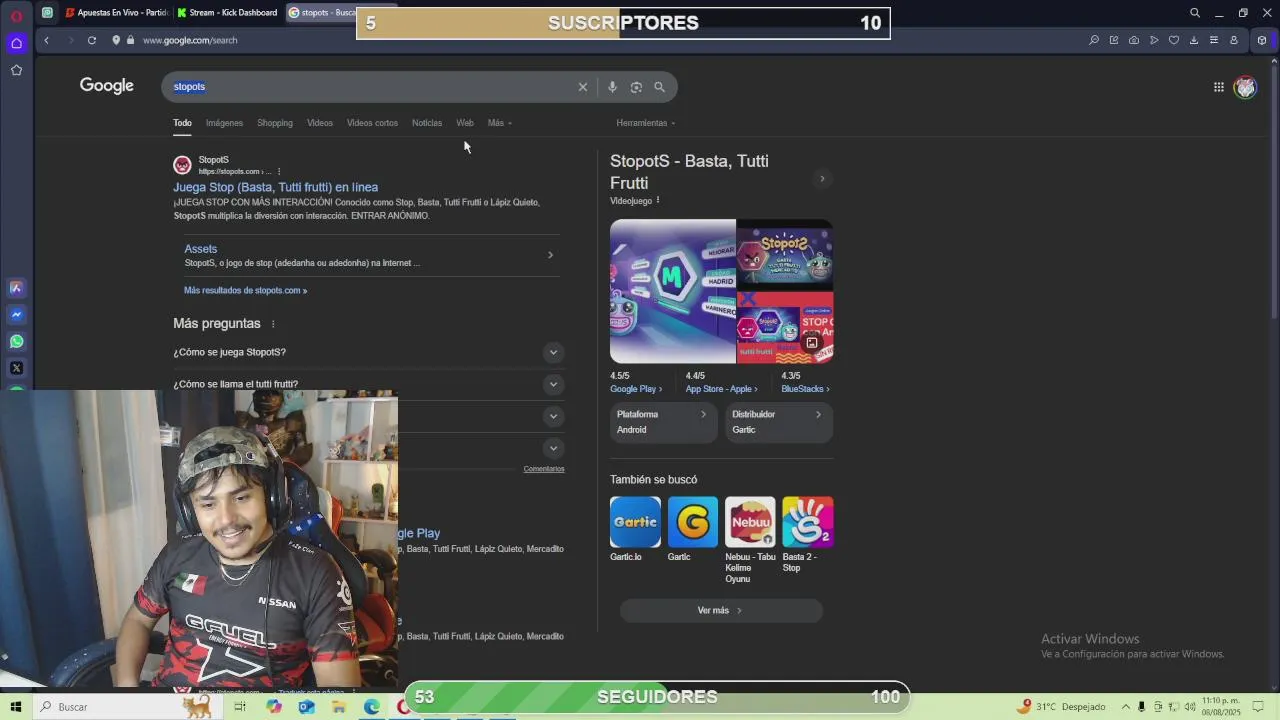Expand Plataforma Android chip
The height and width of the screenshot is (720, 1280).
pyautogui.click(x=663, y=422)
